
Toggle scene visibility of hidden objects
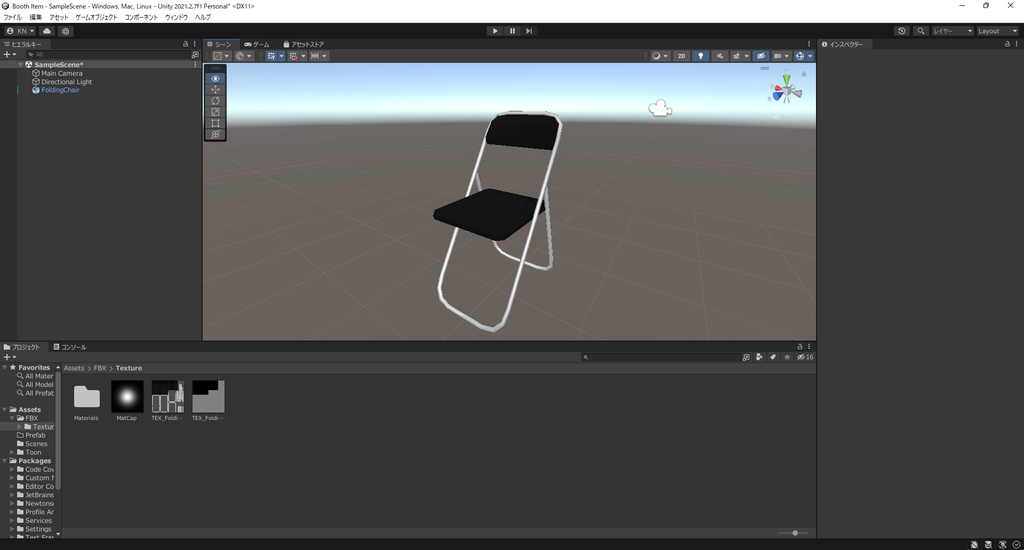[x=761, y=56]
